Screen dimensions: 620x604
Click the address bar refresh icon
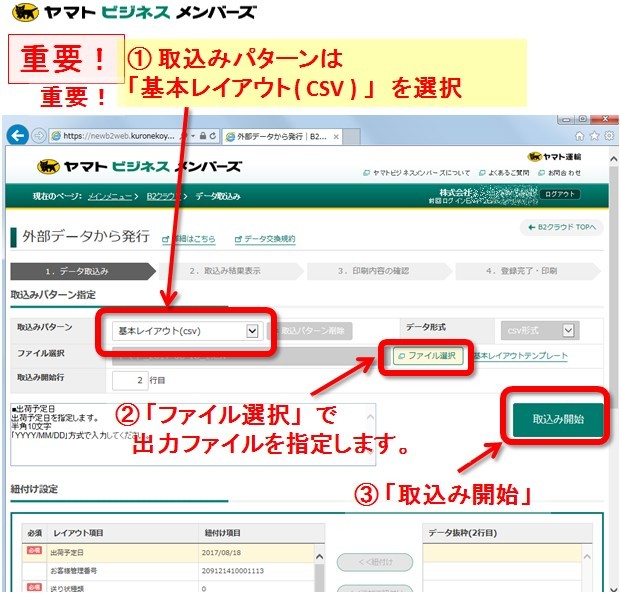(x=213, y=136)
